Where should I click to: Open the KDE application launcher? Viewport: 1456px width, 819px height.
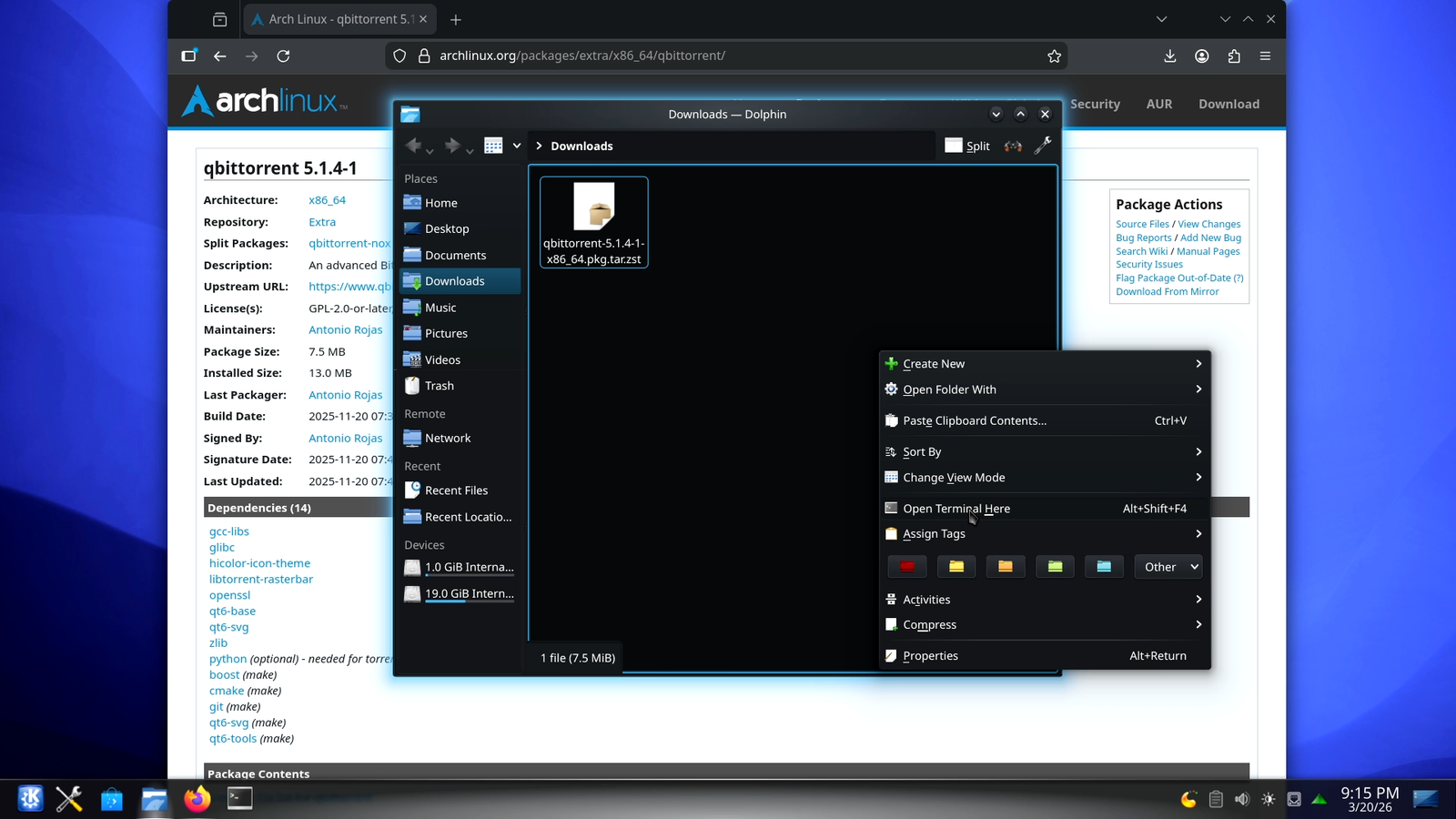(30, 799)
